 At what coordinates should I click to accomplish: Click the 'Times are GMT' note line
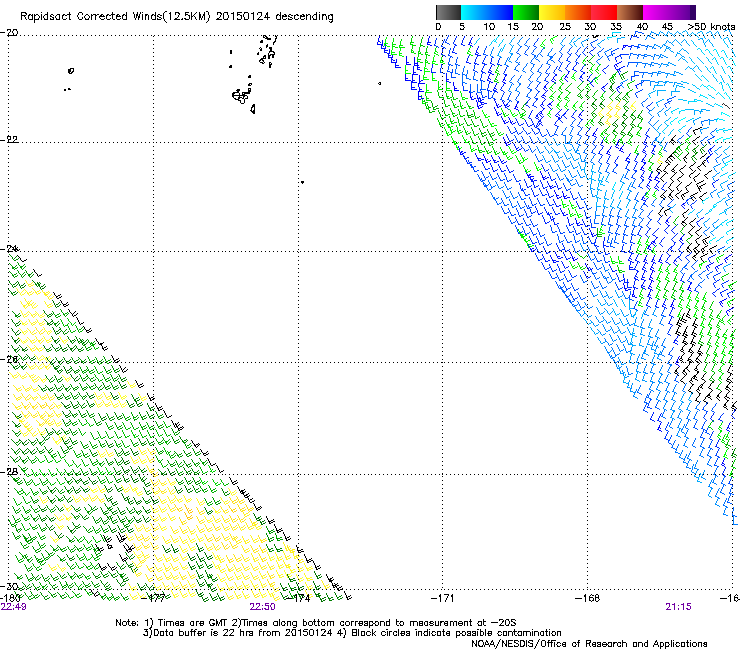316,623
